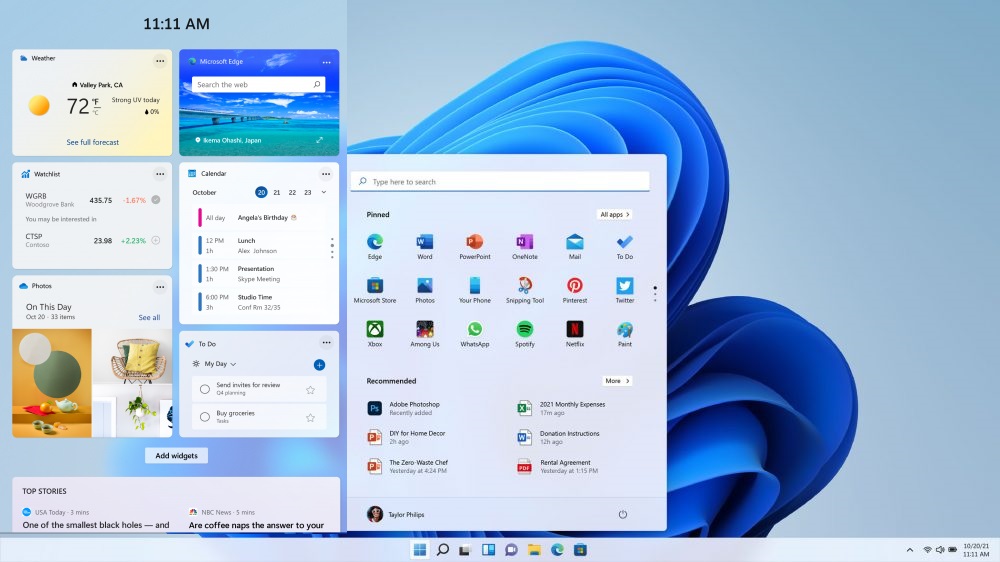Open Microsoft Edge widget options menu
Viewport: 1000px width, 562px height.
[327, 63]
